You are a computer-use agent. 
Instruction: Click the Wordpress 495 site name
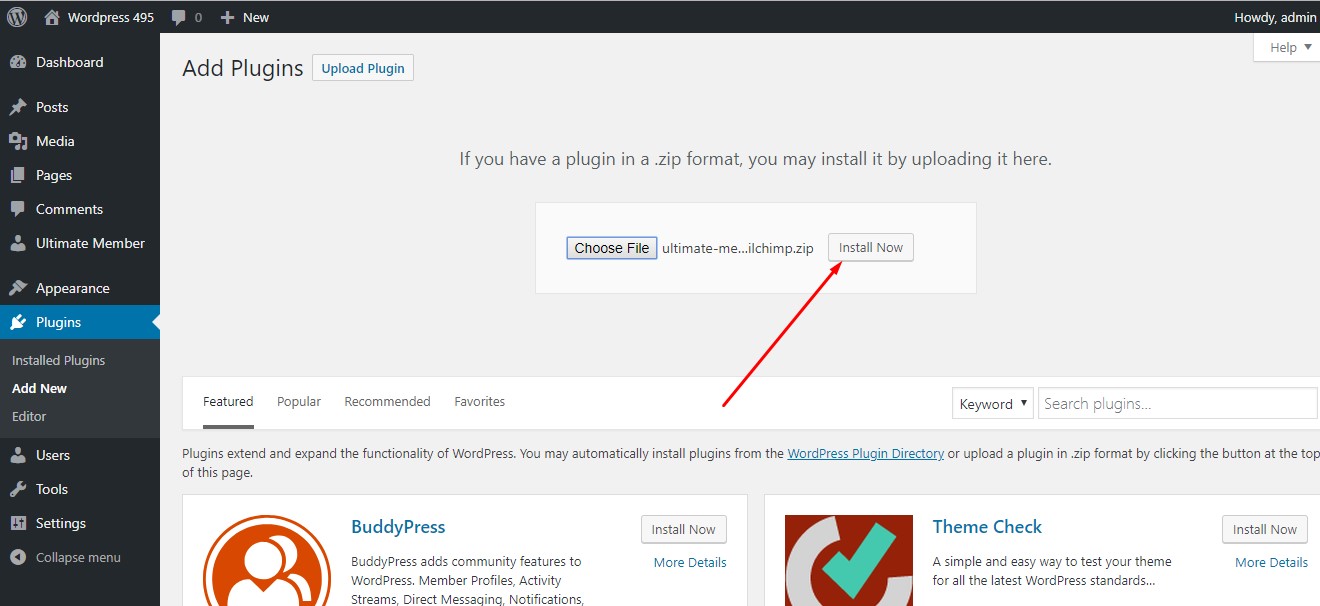(111, 17)
